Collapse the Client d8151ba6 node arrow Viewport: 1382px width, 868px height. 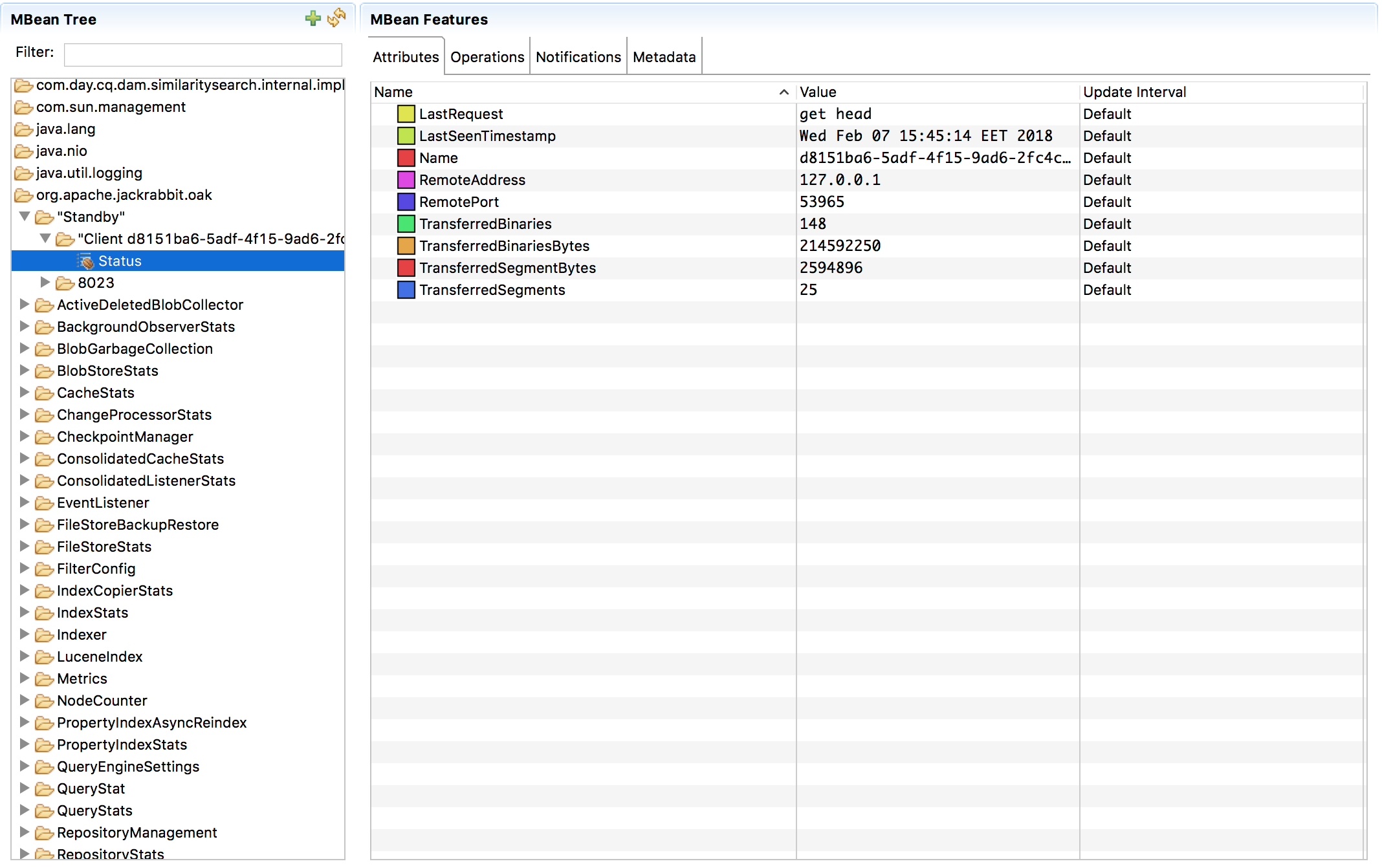tap(45, 239)
